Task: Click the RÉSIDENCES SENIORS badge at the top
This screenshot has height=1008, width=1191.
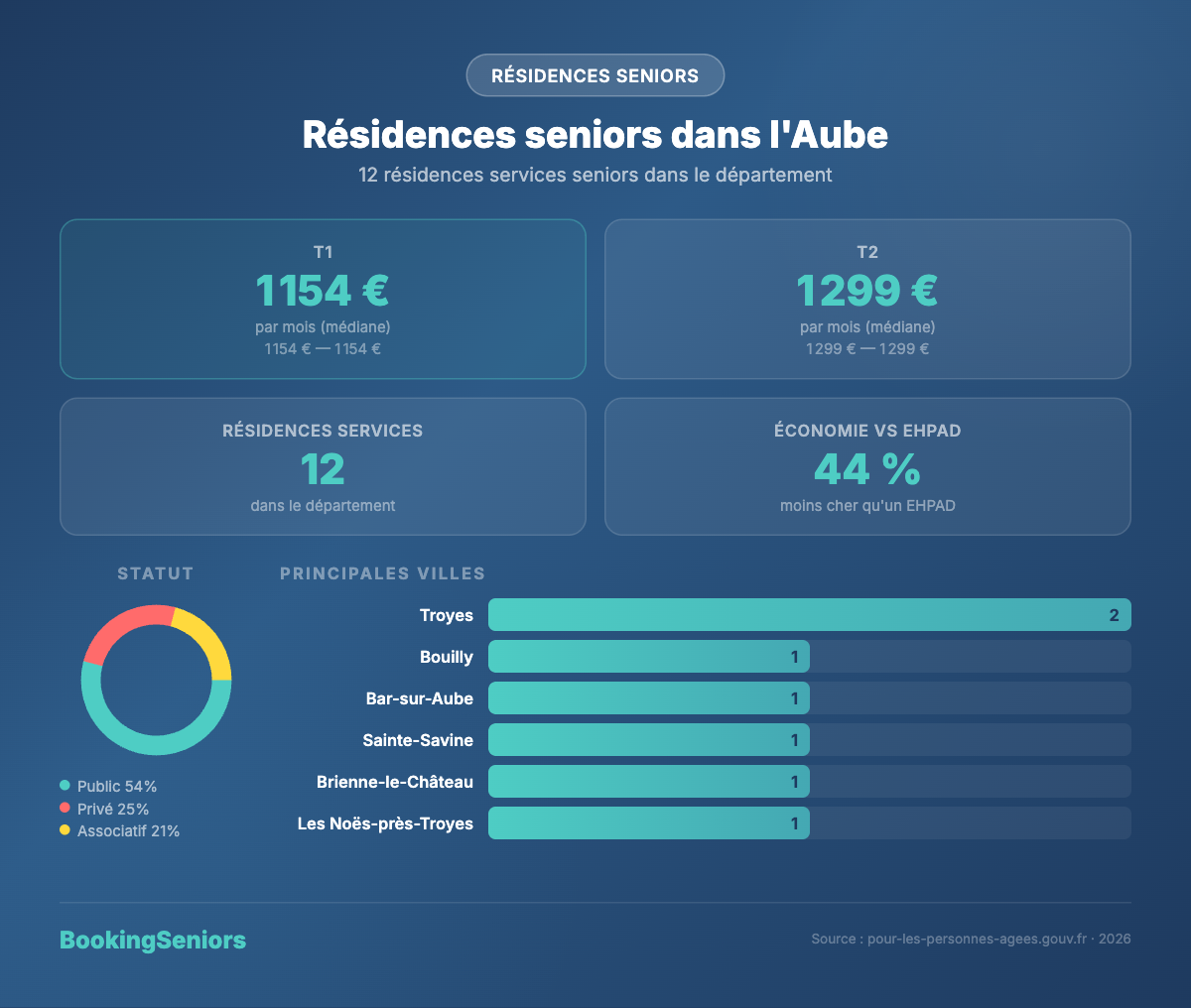Action: coord(595,74)
